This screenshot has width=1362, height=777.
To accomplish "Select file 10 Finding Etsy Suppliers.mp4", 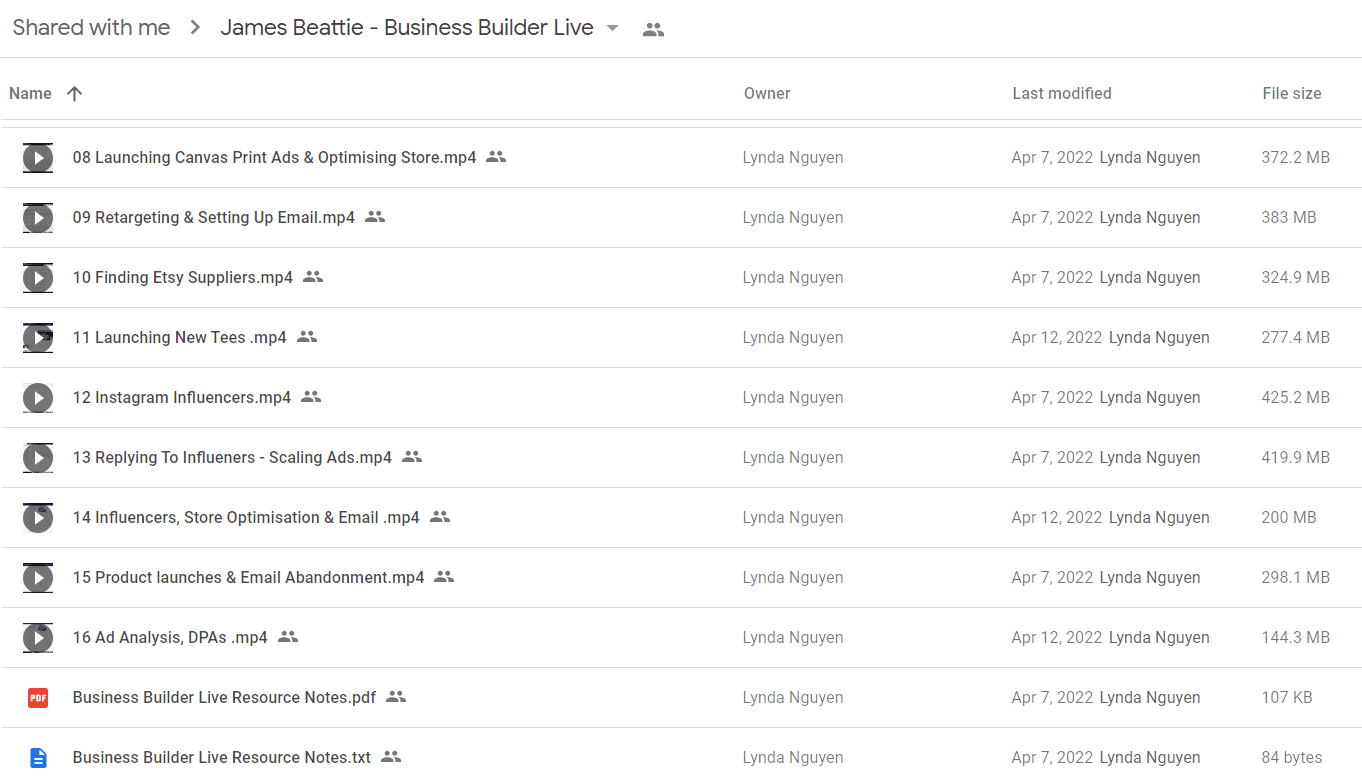I will click(183, 277).
